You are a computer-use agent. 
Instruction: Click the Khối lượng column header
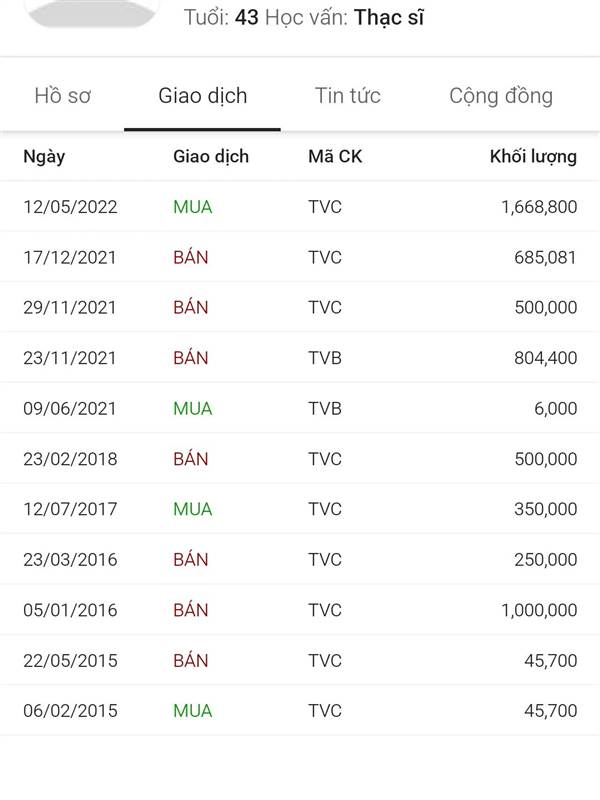tap(533, 157)
